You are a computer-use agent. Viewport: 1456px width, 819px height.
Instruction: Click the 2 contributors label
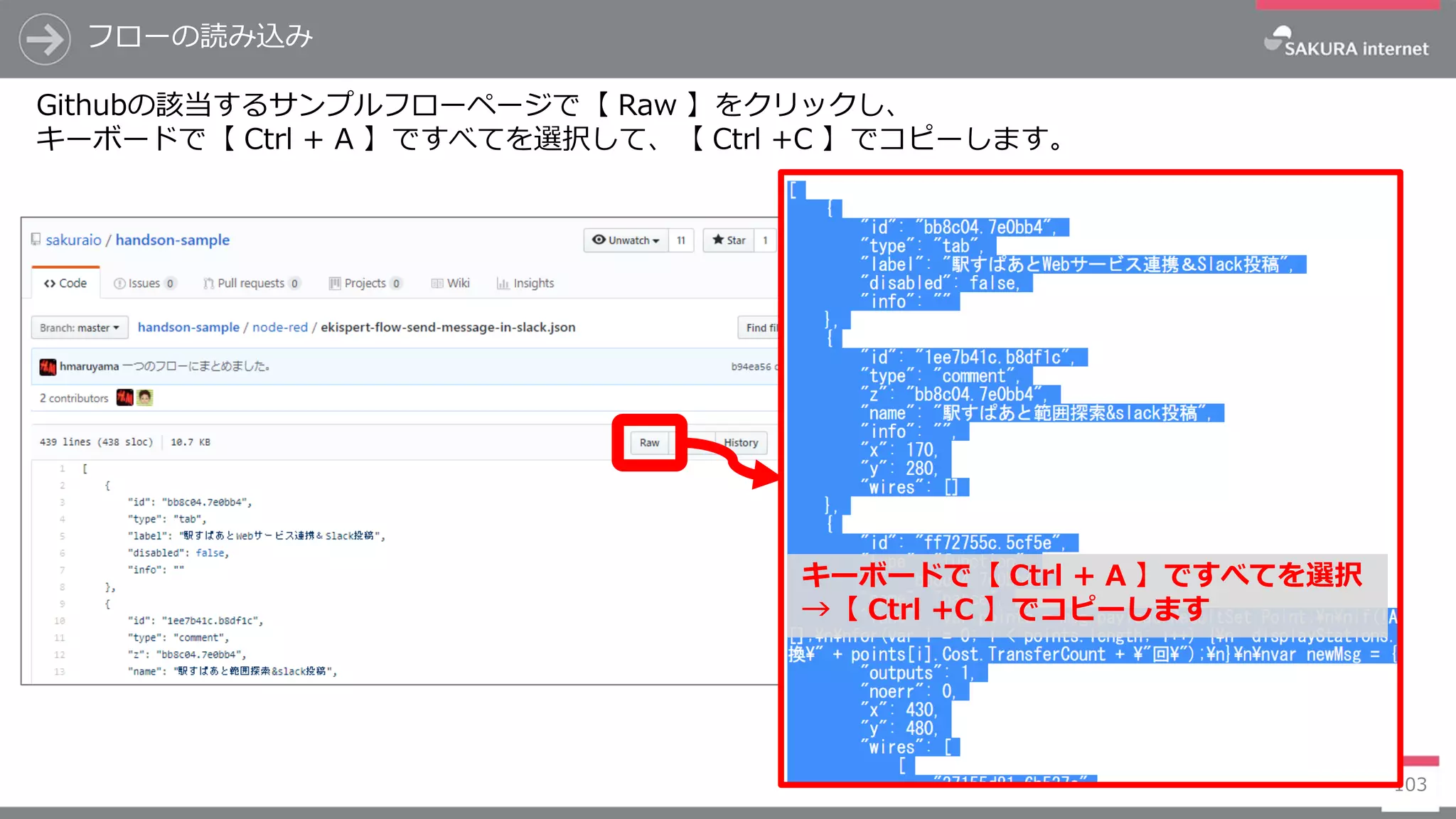[74, 398]
